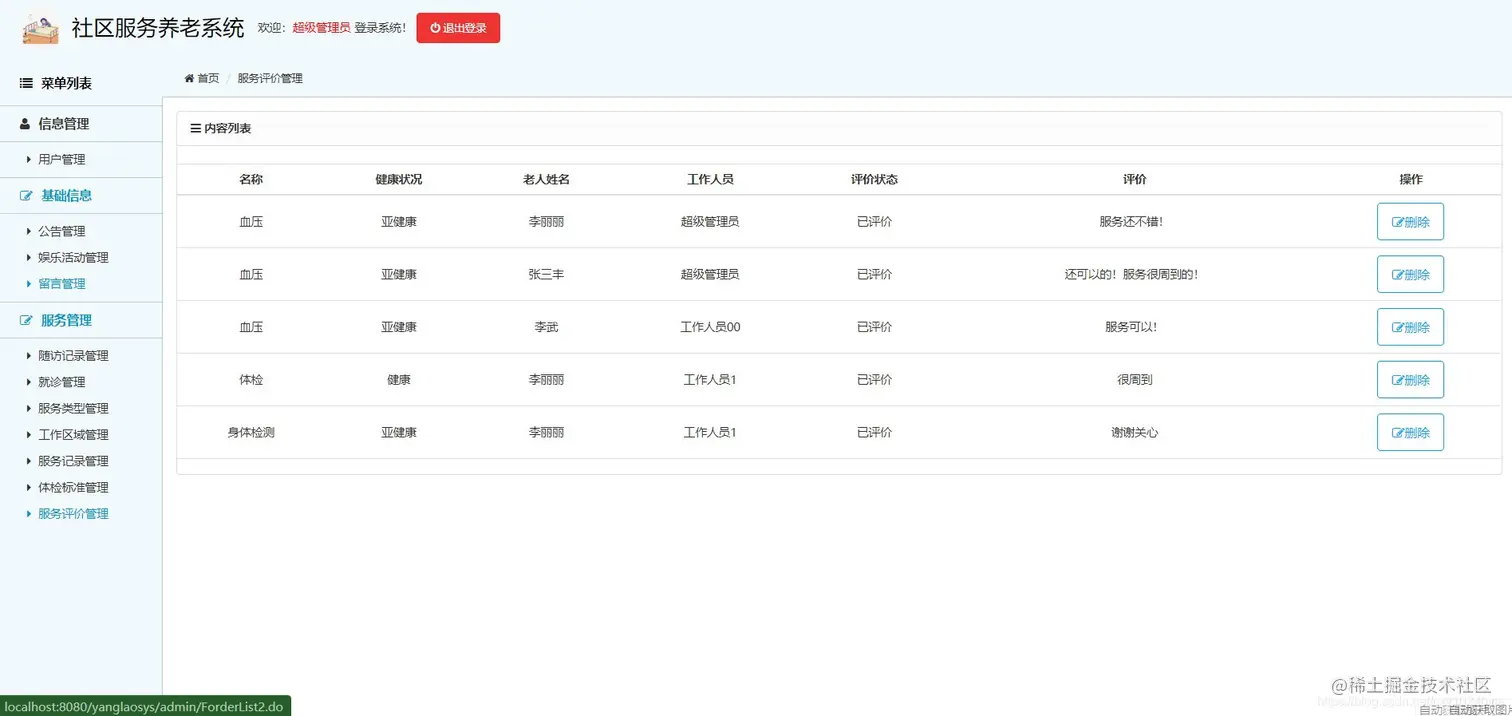1512x716 pixels.
Task: Click the 老人姓名 column header
Action: (546, 179)
